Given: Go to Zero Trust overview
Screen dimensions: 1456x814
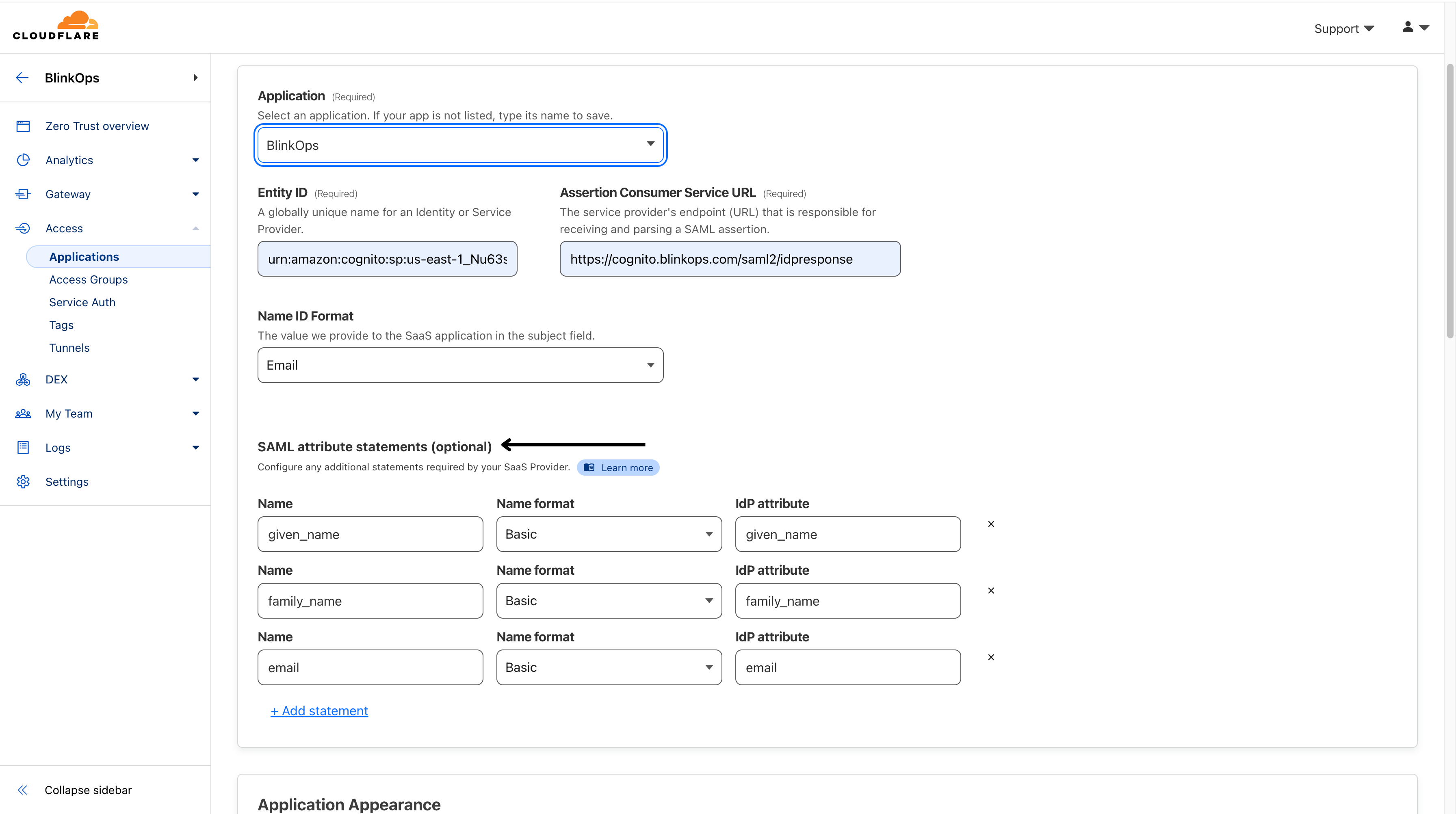Looking at the screenshot, I should 97,126.
